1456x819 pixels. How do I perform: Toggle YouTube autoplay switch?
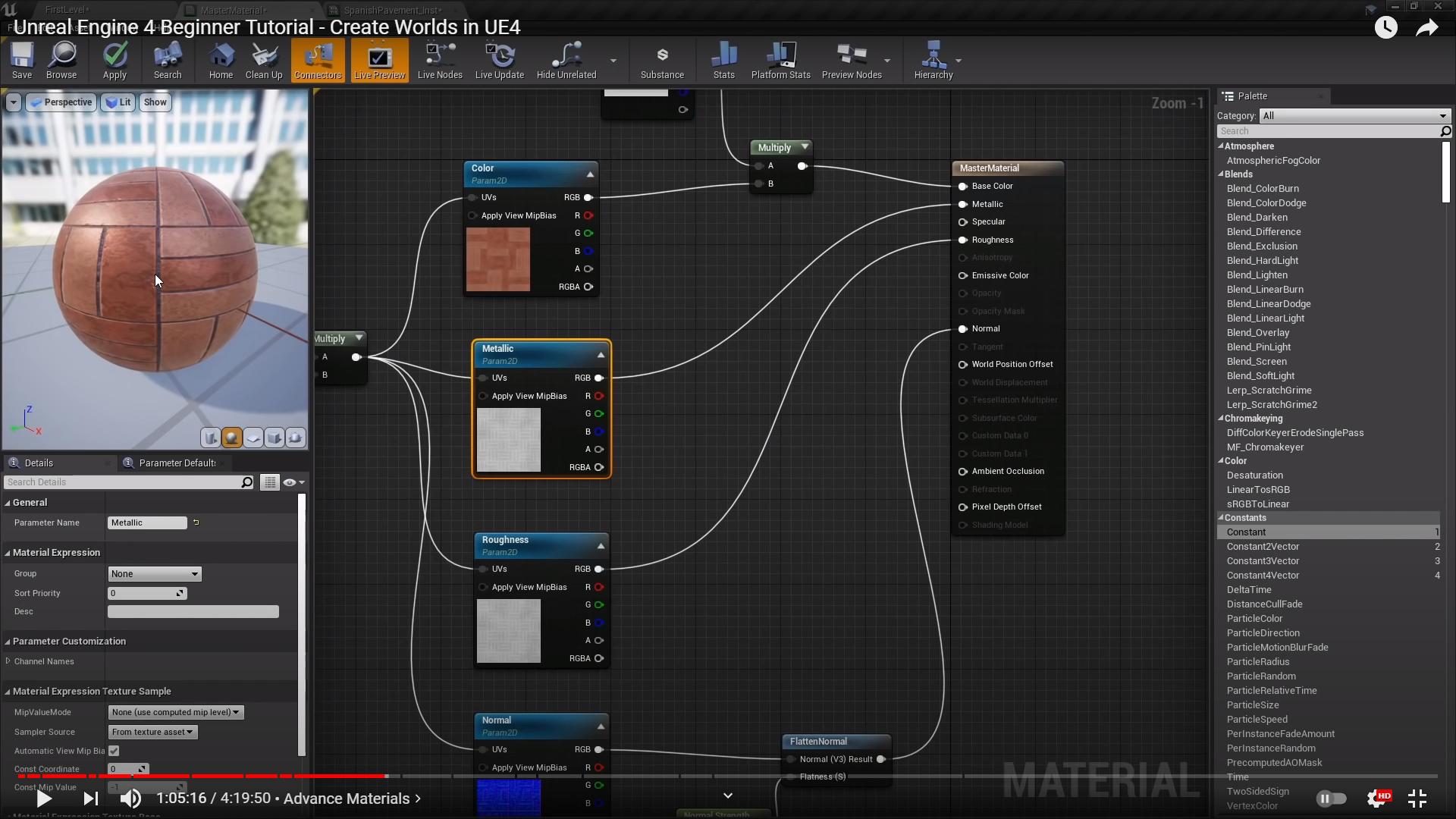point(1331,798)
